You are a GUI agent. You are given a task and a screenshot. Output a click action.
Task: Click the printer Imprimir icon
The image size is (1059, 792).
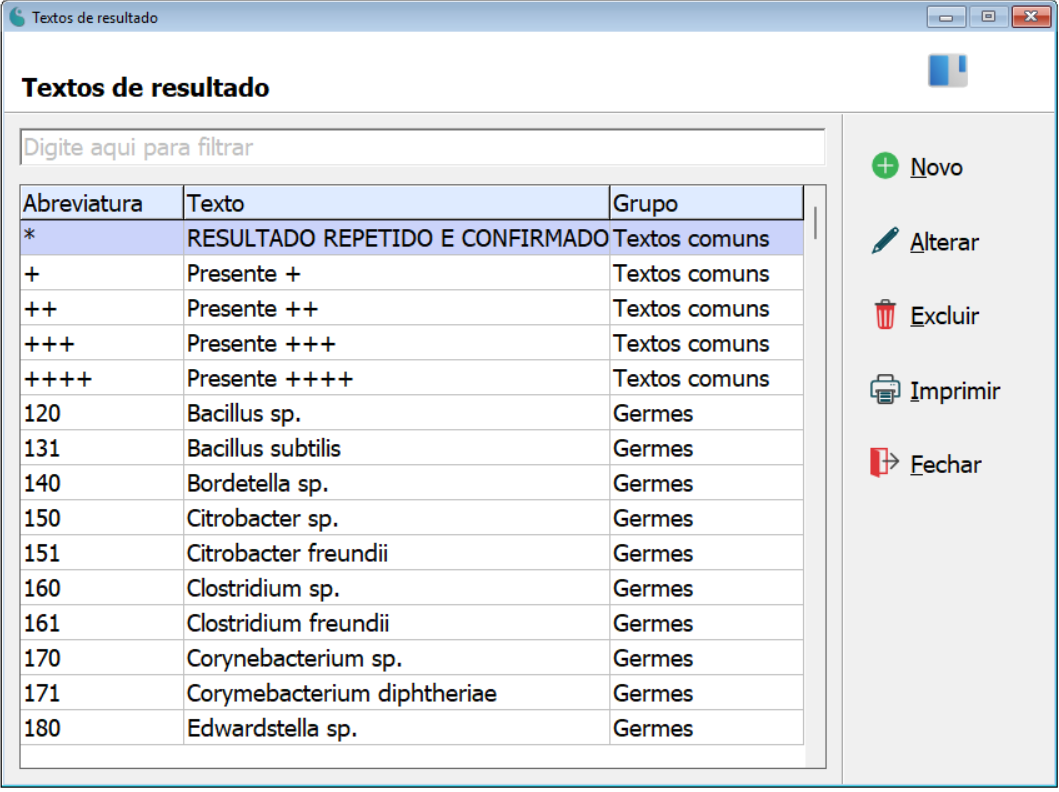(885, 390)
